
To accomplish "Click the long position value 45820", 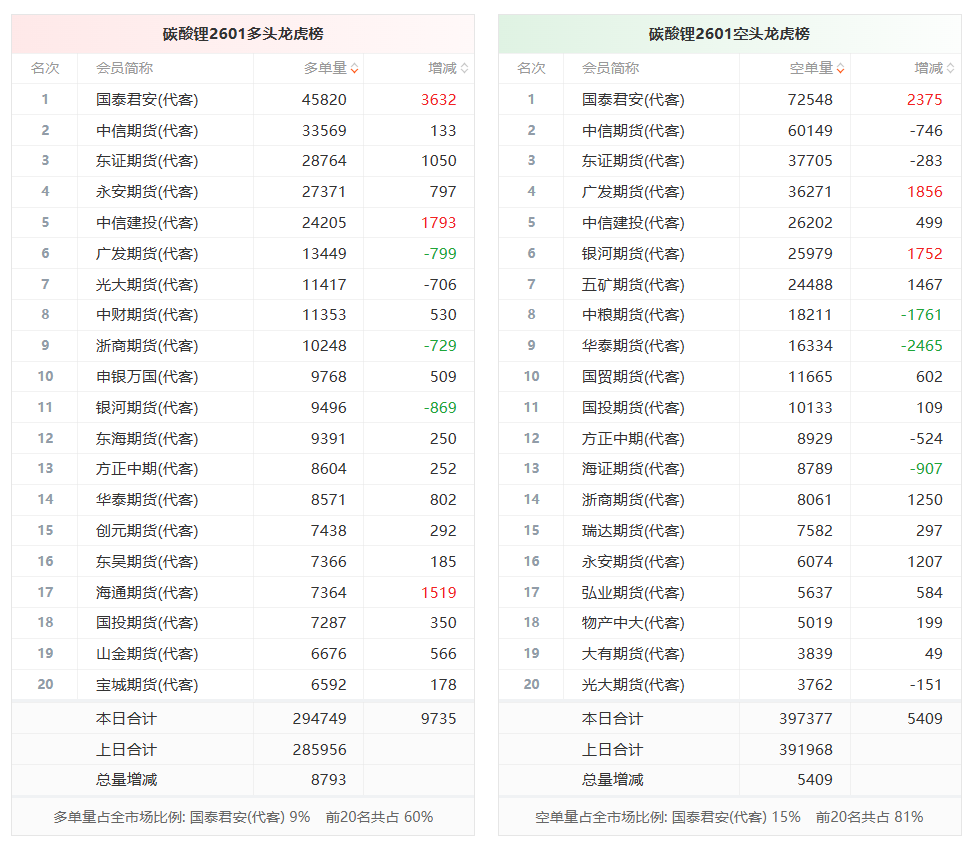I will 324,100.
